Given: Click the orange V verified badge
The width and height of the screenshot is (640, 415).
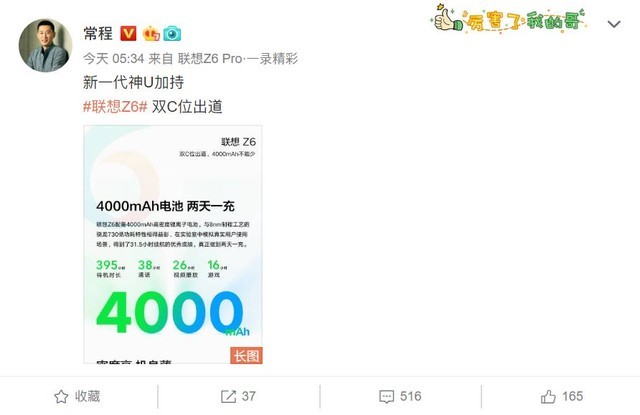Looking at the screenshot, I should pyautogui.click(x=128, y=33).
